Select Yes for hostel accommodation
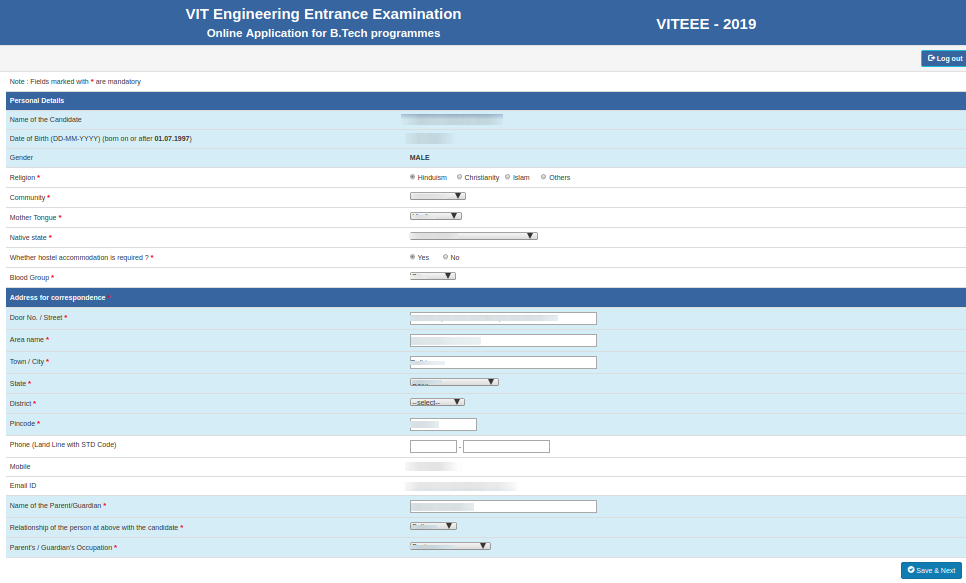 tap(412, 257)
